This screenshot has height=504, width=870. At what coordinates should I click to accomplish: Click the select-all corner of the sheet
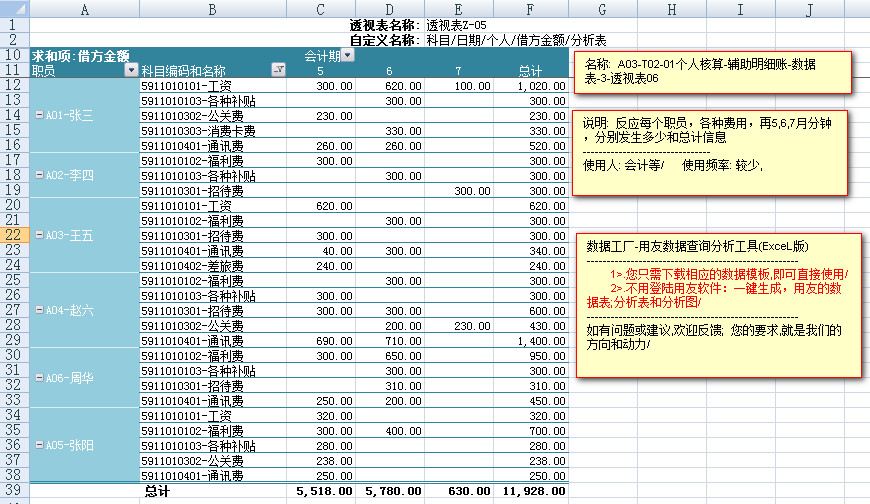click(14, 9)
